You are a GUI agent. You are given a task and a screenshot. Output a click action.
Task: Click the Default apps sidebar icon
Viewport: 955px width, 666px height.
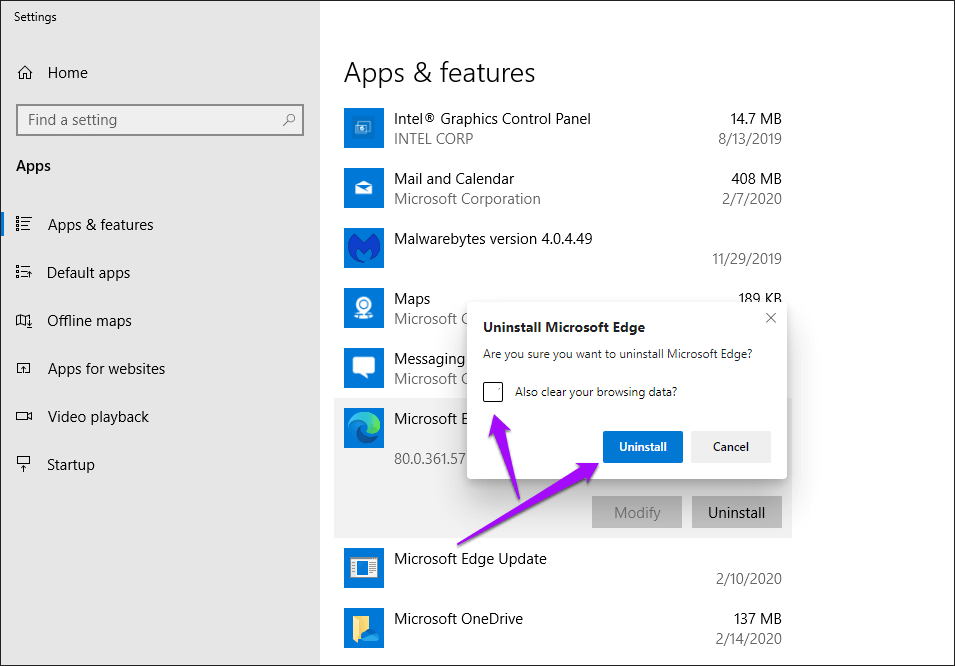[24, 272]
